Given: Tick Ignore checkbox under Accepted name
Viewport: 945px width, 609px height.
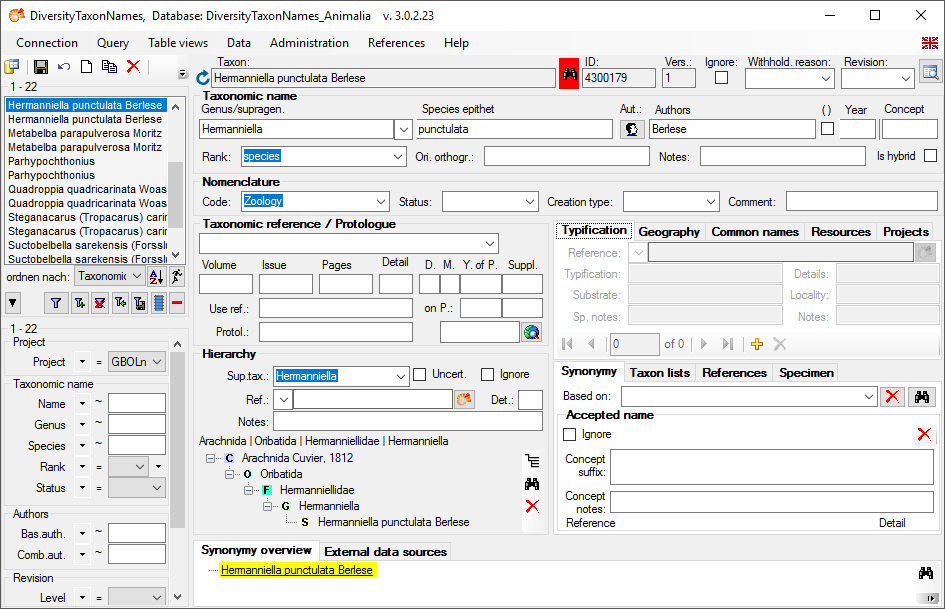Looking at the screenshot, I should coord(570,435).
